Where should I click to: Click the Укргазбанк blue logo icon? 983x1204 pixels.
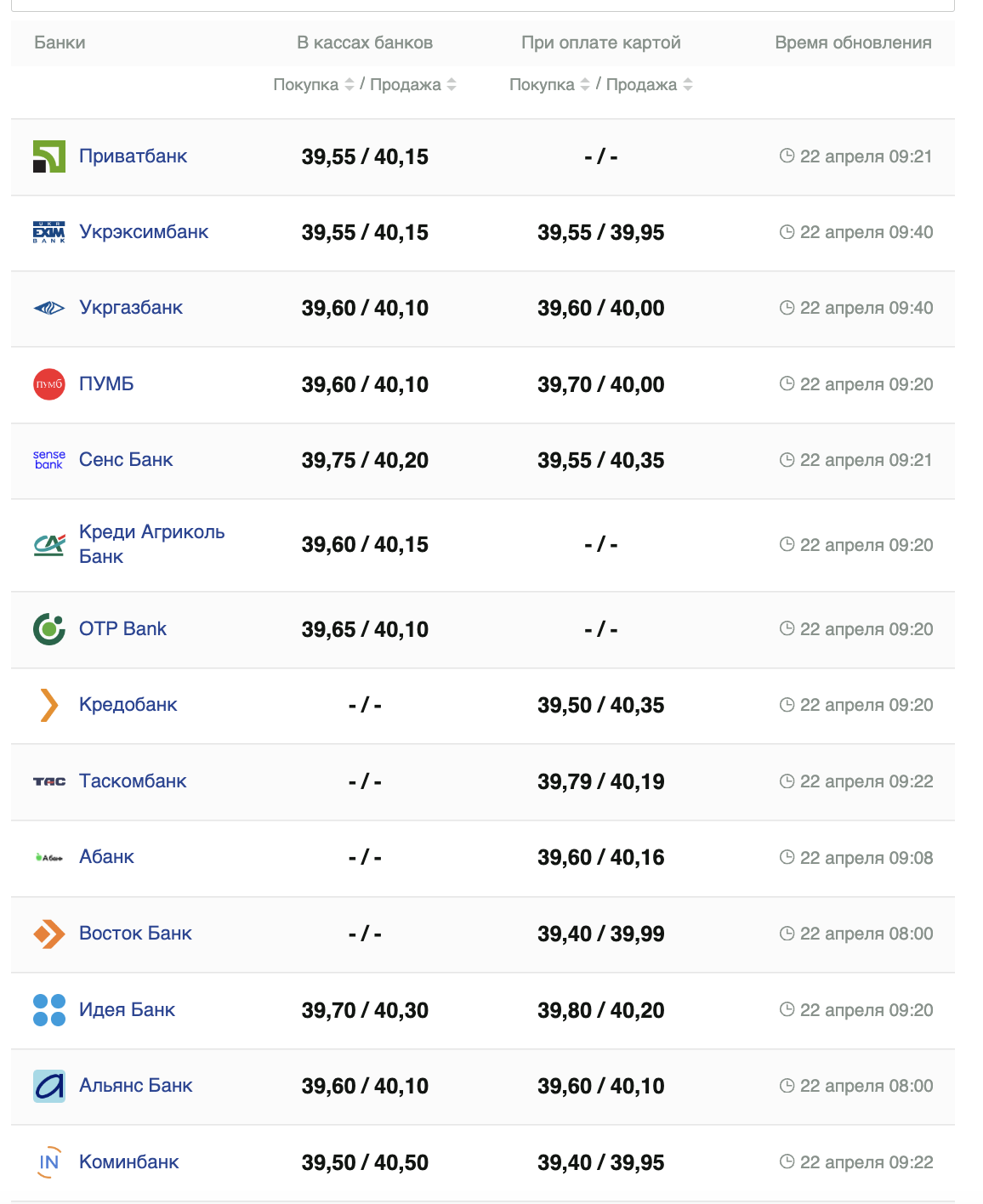tap(49, 308)
